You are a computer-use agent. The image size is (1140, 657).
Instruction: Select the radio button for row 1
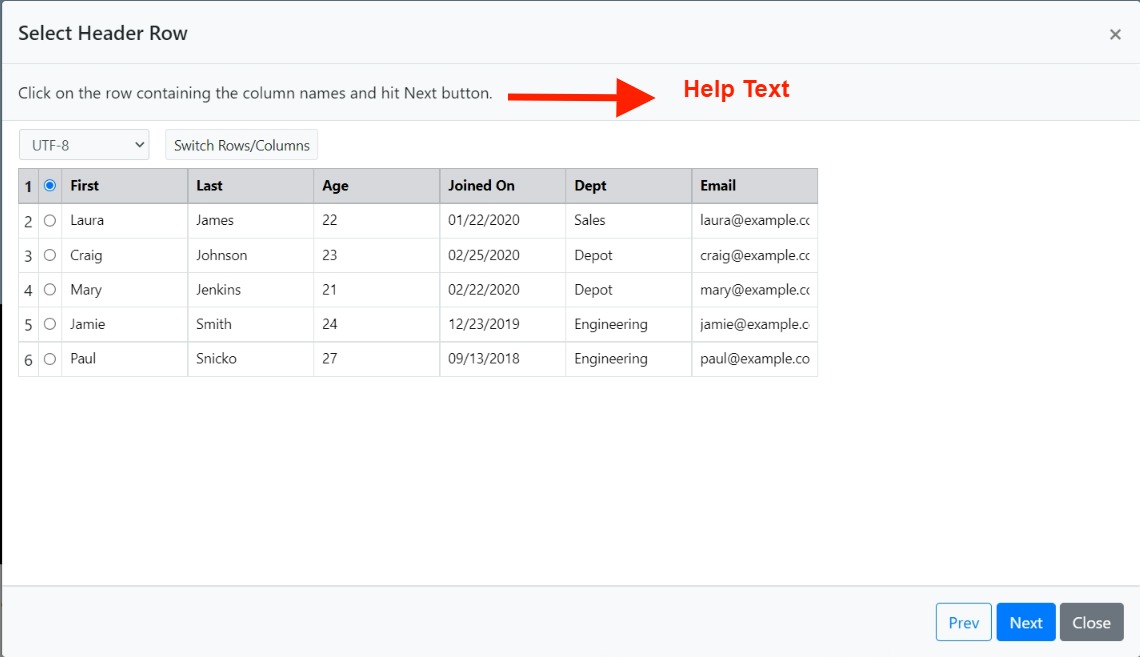click(x=50, y=186)
